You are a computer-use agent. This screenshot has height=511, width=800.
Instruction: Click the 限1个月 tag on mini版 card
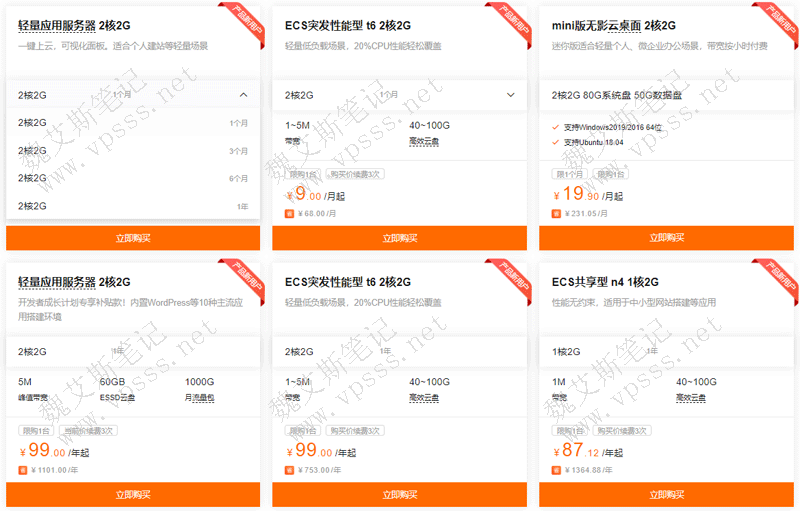point(570,174)
